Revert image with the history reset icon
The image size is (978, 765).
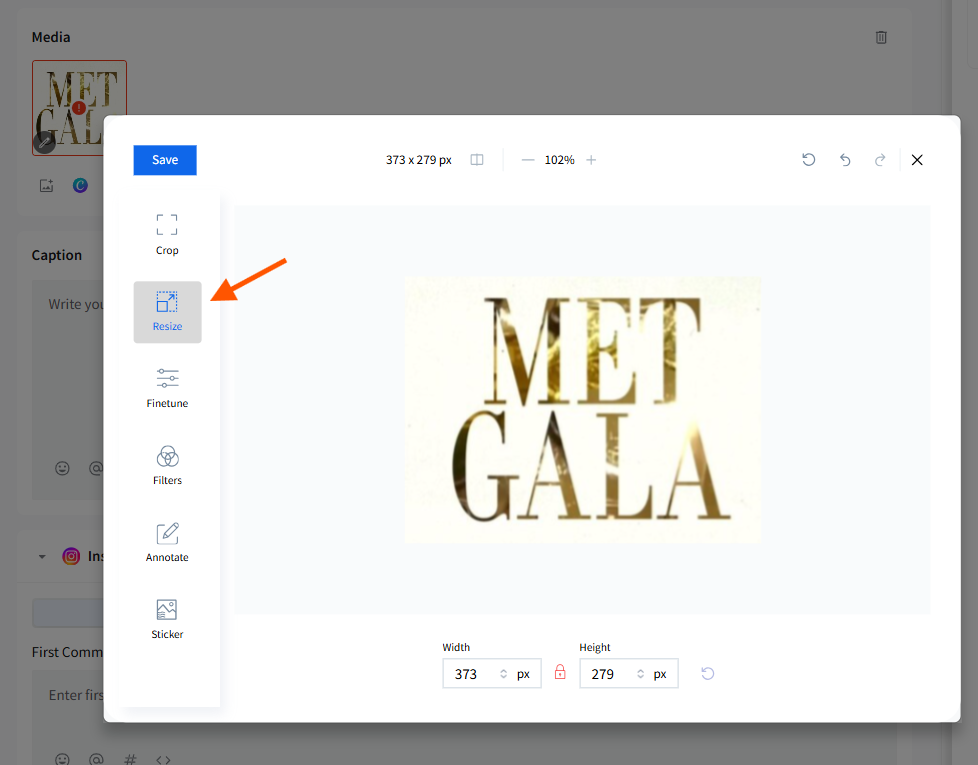coord(808,160)
